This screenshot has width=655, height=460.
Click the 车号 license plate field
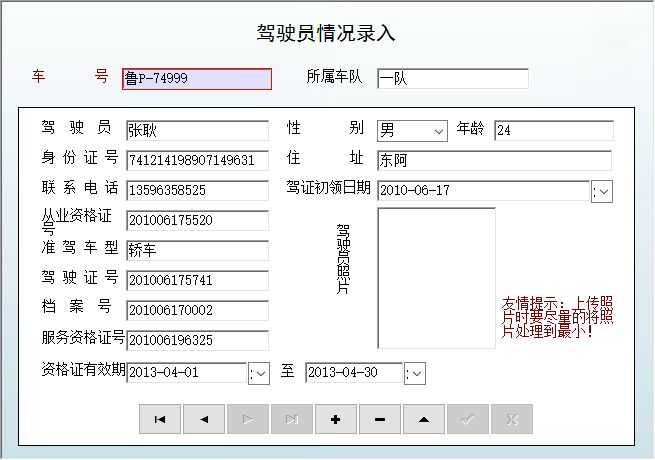click(x=197, y=79)
